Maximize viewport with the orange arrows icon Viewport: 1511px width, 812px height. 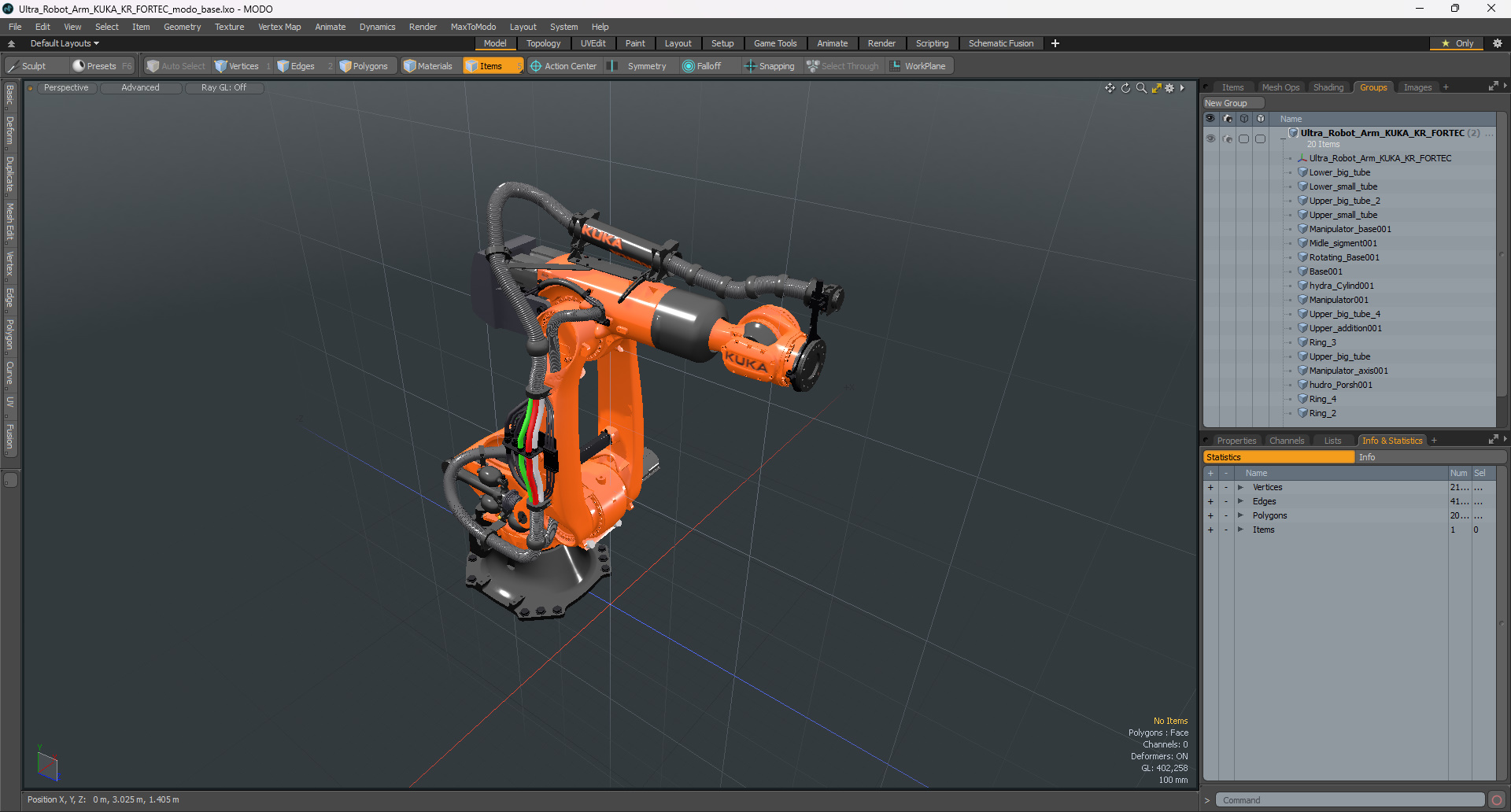[x=1156, y=88]
